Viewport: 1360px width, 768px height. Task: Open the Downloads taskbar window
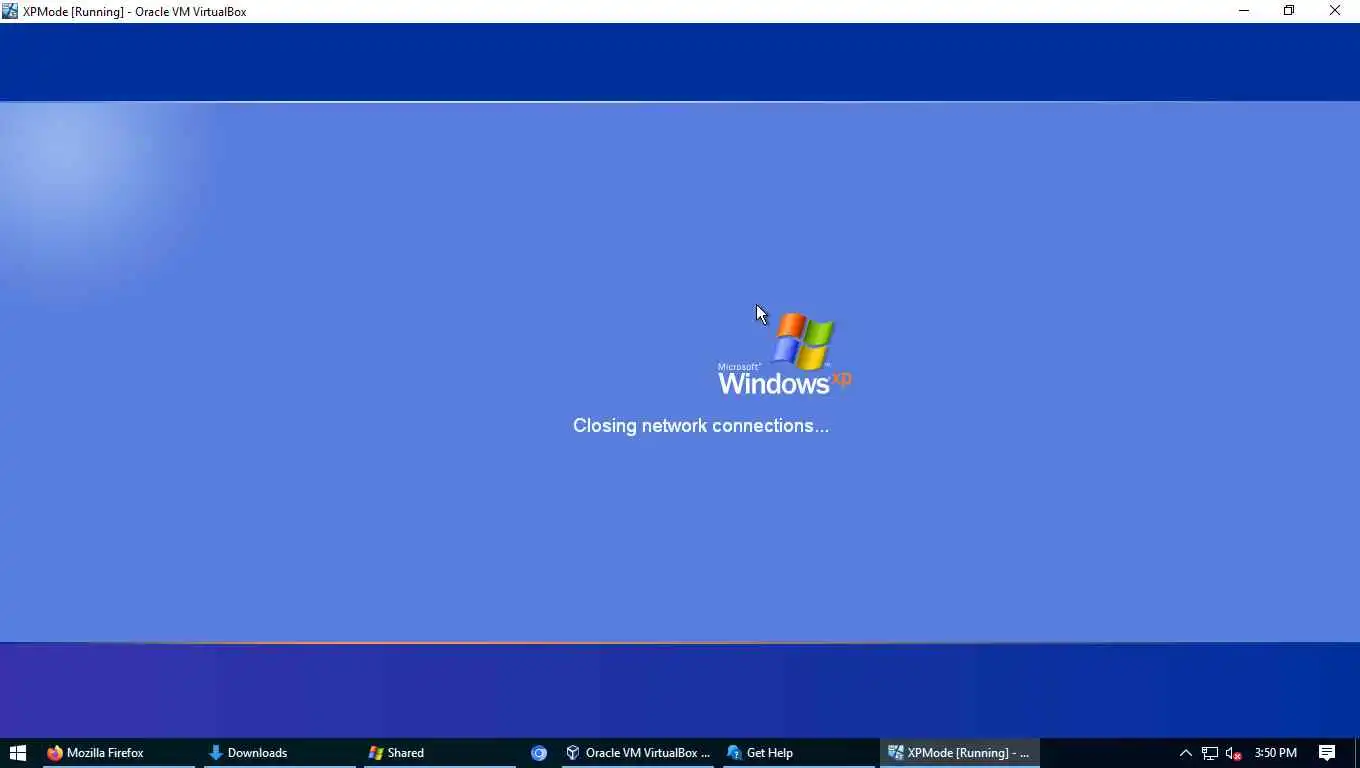pos(280,753)
